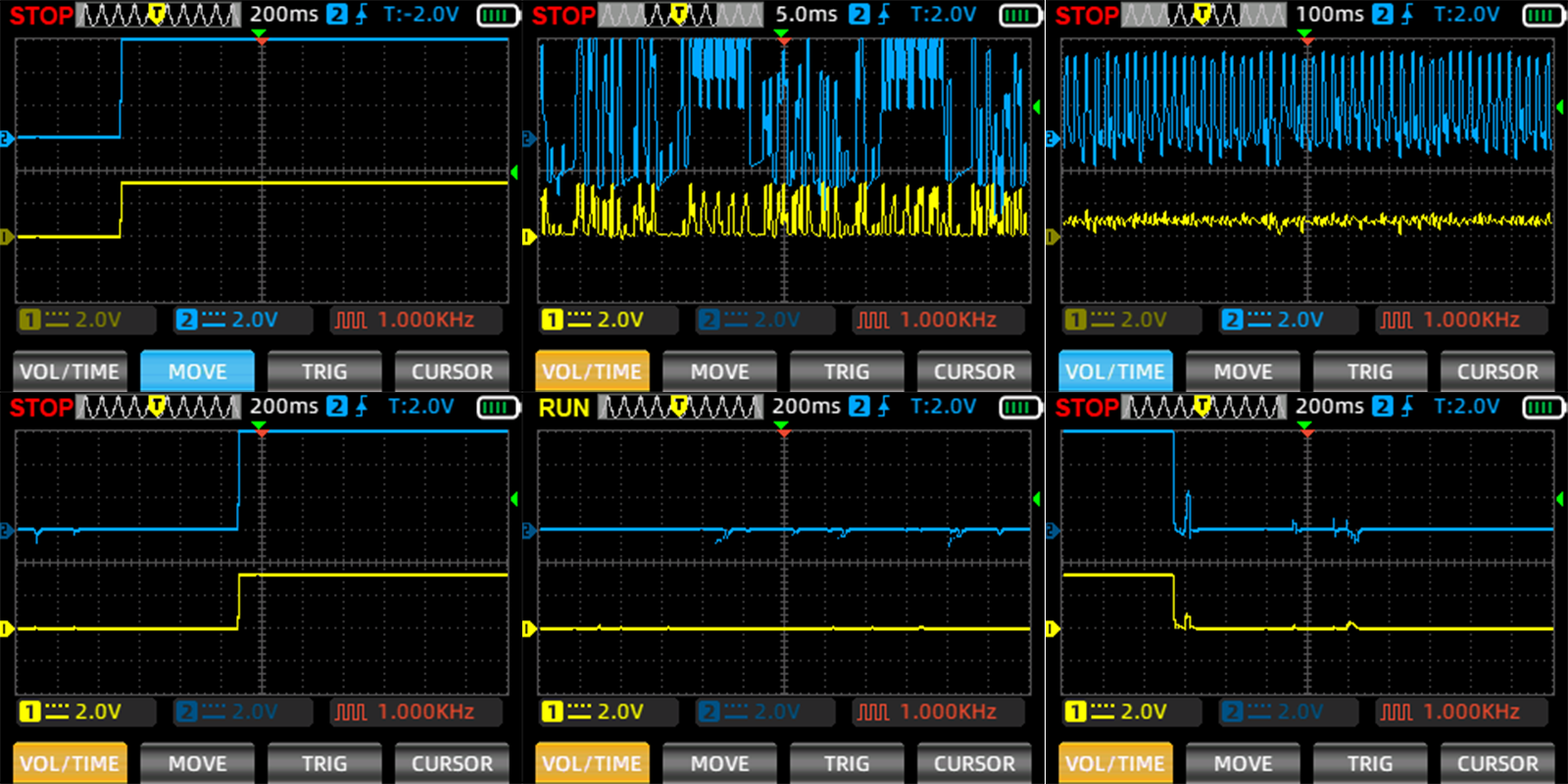Click rising-edge trigger icon in 5.0ms screen
1568x784 pixels.
coord(884,15)
